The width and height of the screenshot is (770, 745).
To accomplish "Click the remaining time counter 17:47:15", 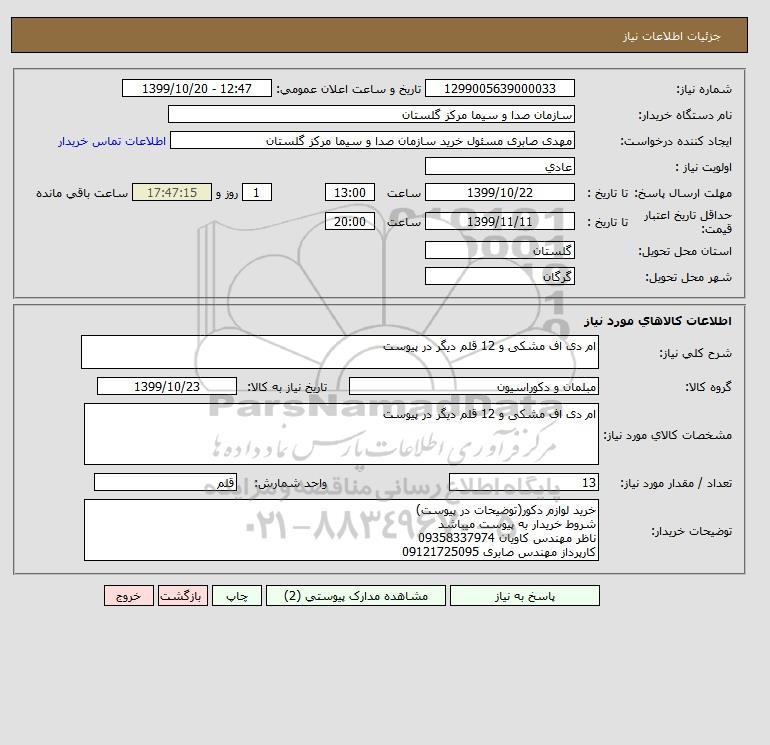I will click(172, 193).
